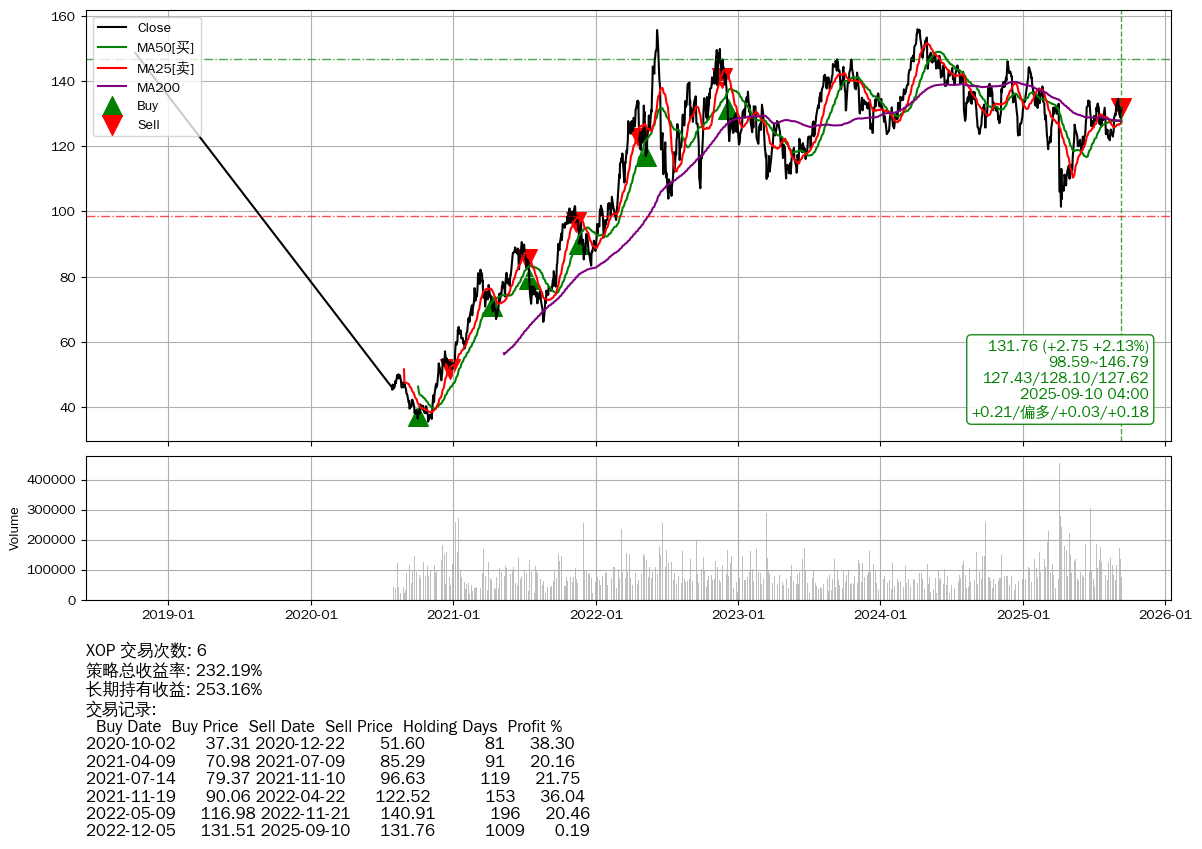1202x849 pixels.
Task: Click the red Sell triangle in the legend
Action: point(113,125)
